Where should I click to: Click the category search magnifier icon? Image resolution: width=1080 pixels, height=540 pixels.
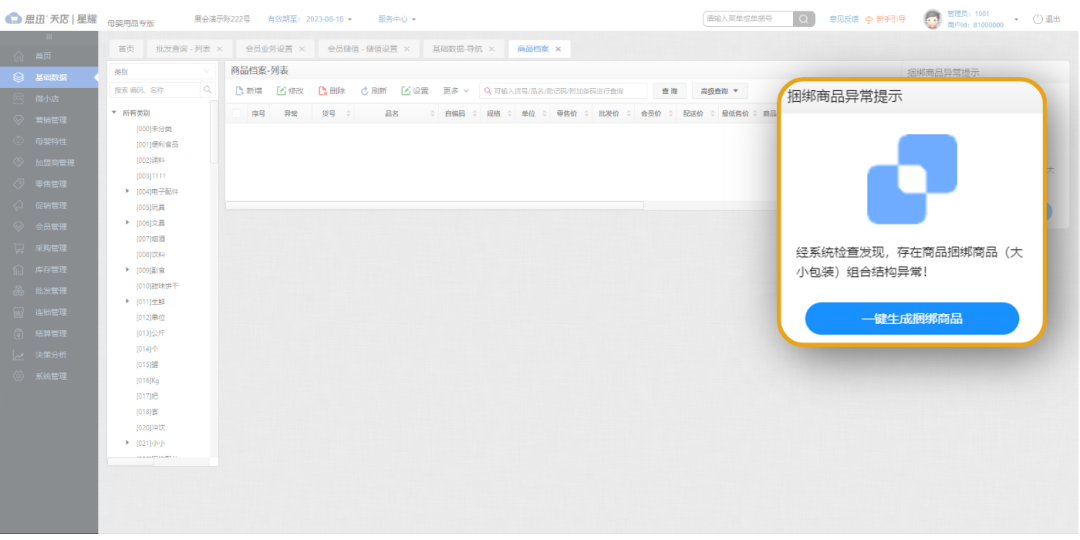click(208, 90)
